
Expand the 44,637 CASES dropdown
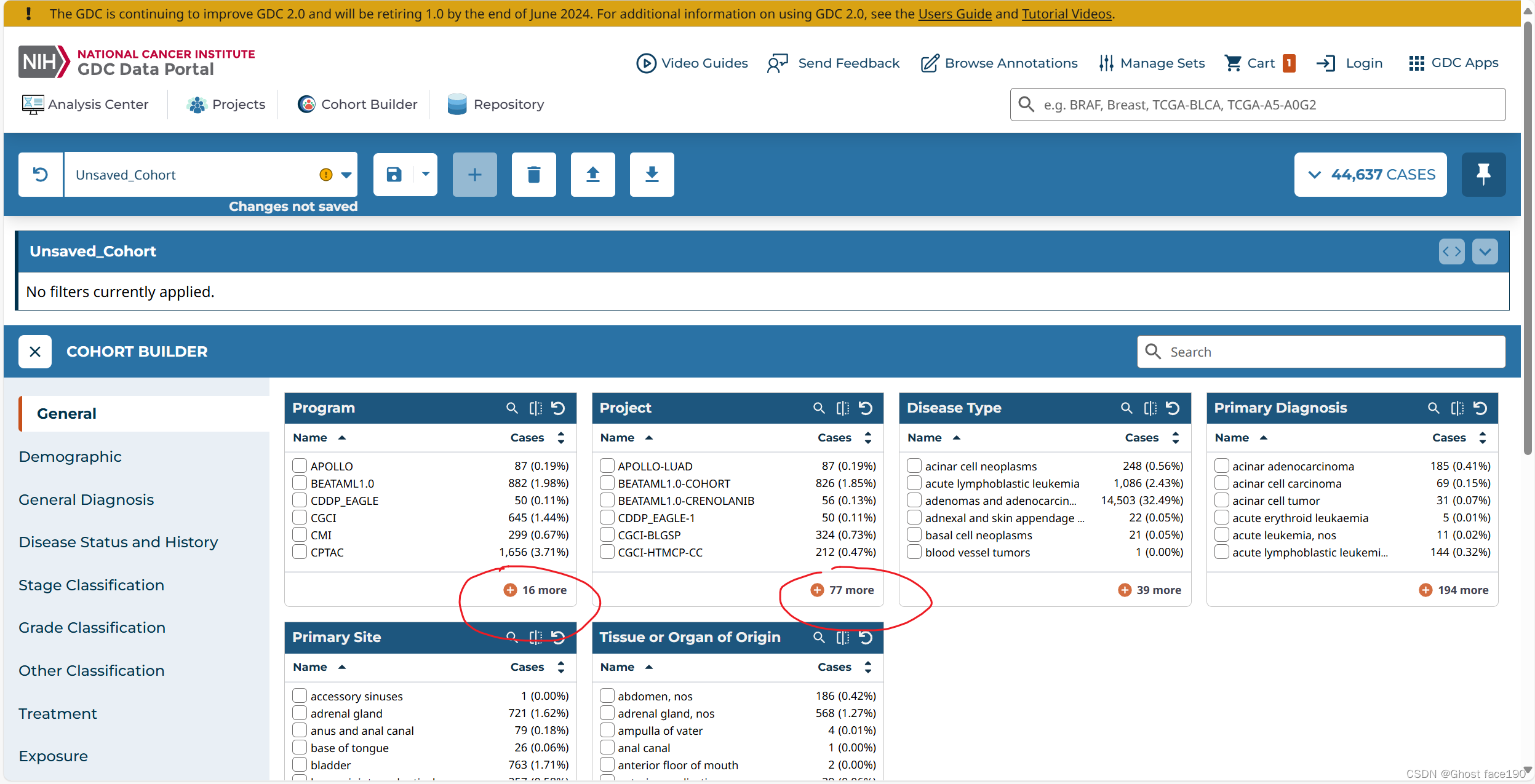click(1370, 175)
